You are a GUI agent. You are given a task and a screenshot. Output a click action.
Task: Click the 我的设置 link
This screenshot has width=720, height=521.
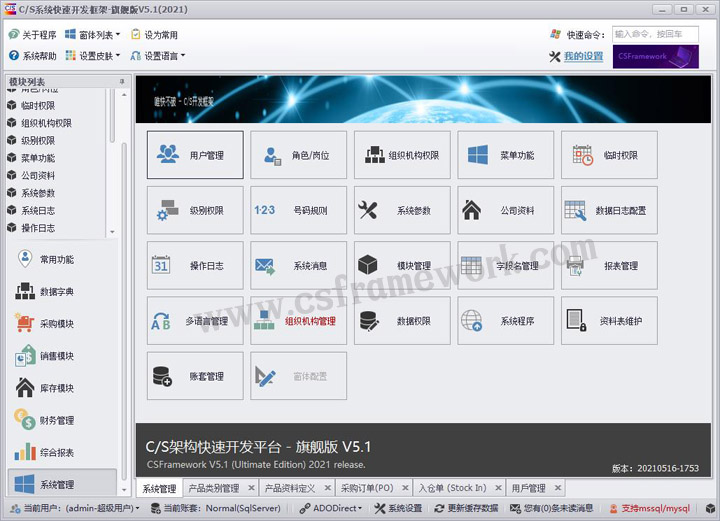[583, 56]
